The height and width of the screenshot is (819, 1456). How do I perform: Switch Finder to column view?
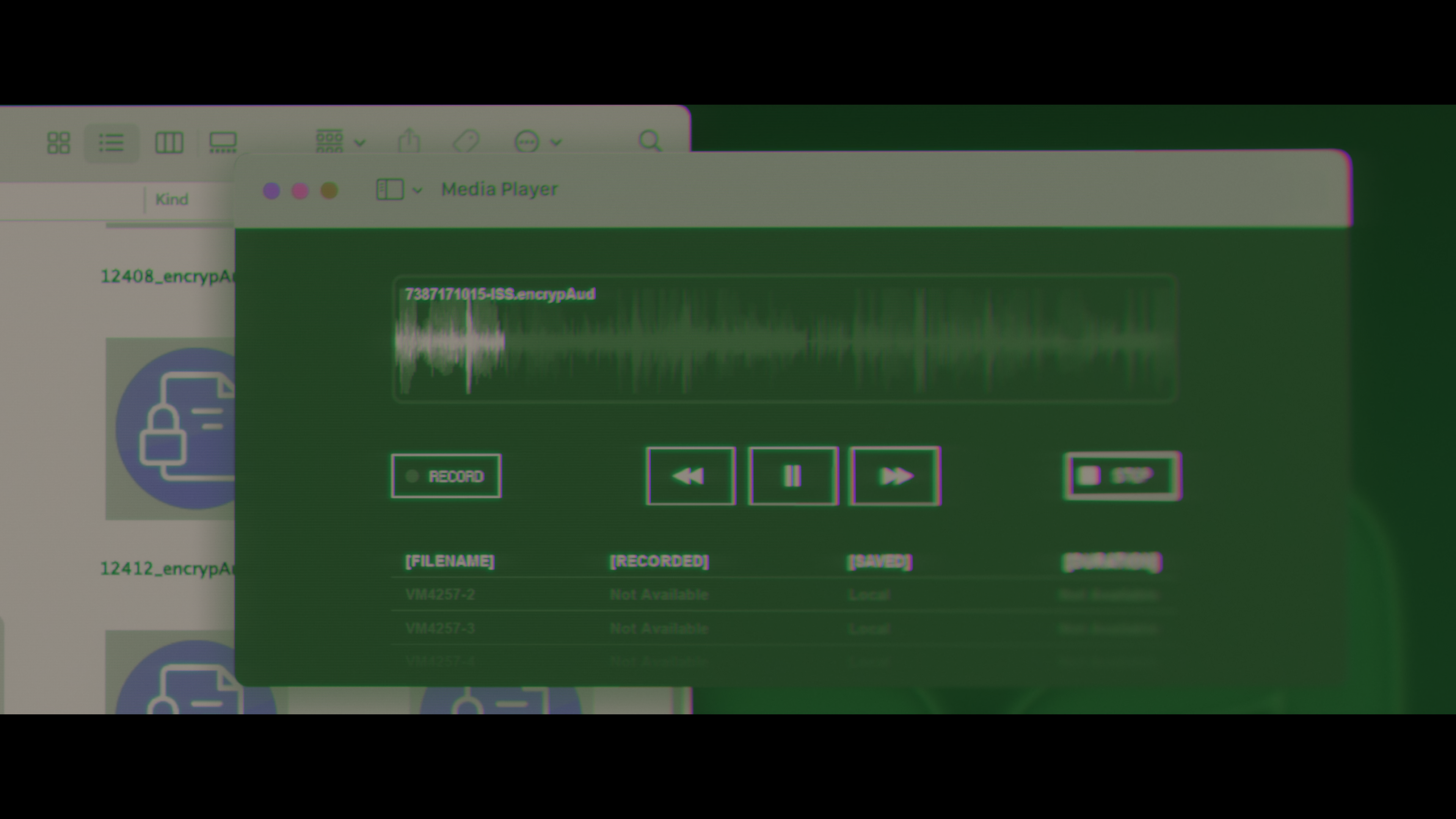[x=169, y=143]
